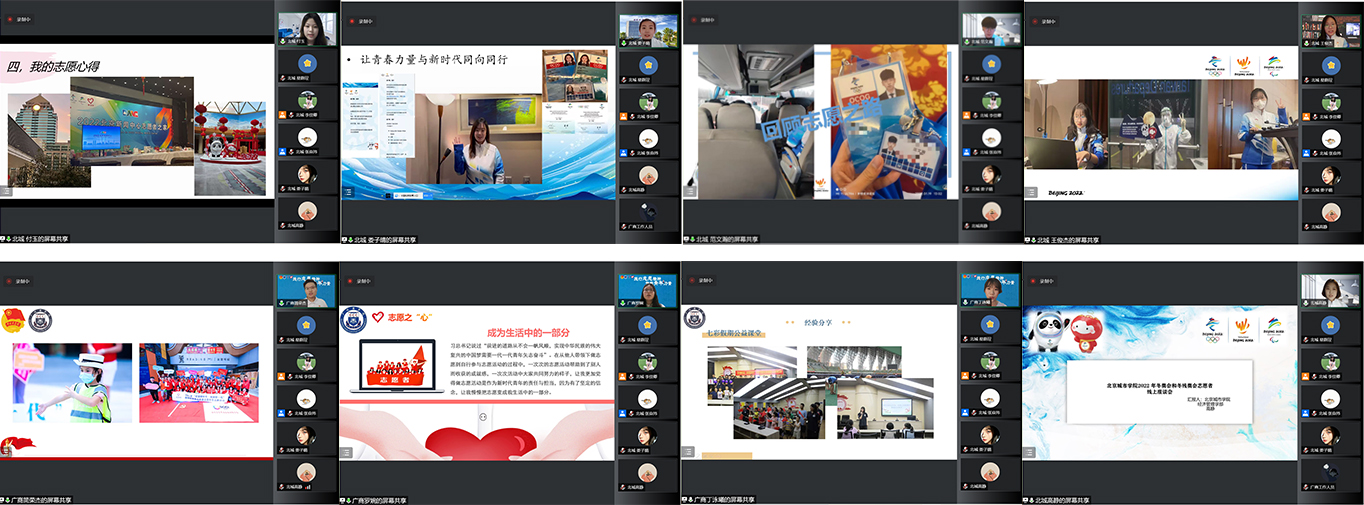
Task: Select 娄子晴's speaker video tile at top
Action: pos(648,31)
